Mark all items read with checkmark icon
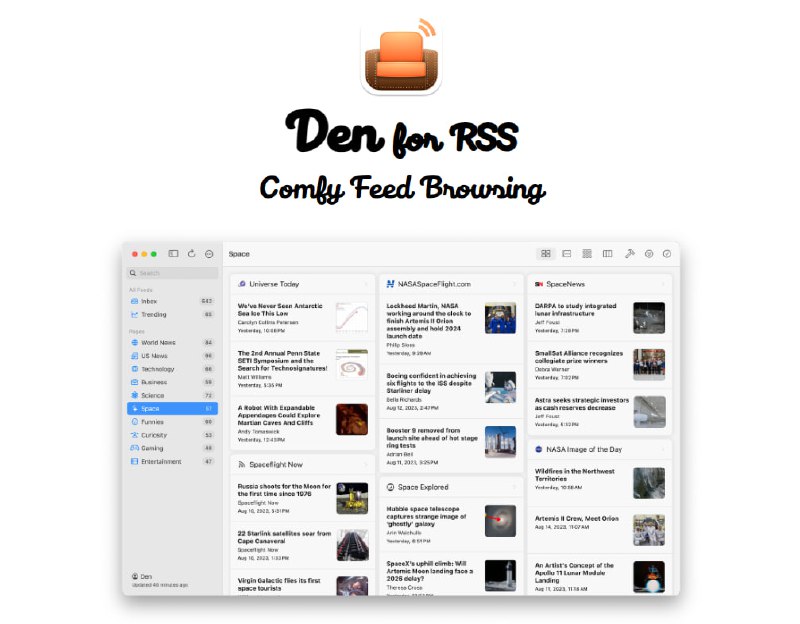 click(667, 253)
